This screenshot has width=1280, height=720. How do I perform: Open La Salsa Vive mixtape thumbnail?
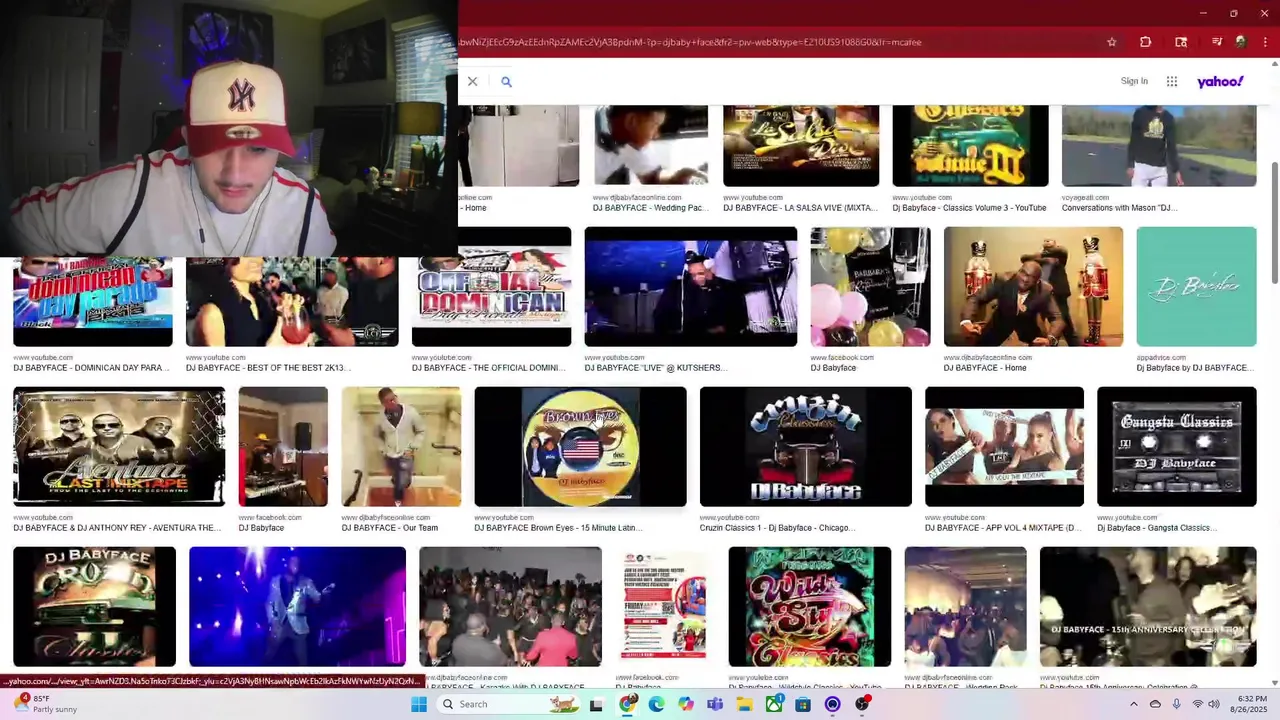pos(801,146)
